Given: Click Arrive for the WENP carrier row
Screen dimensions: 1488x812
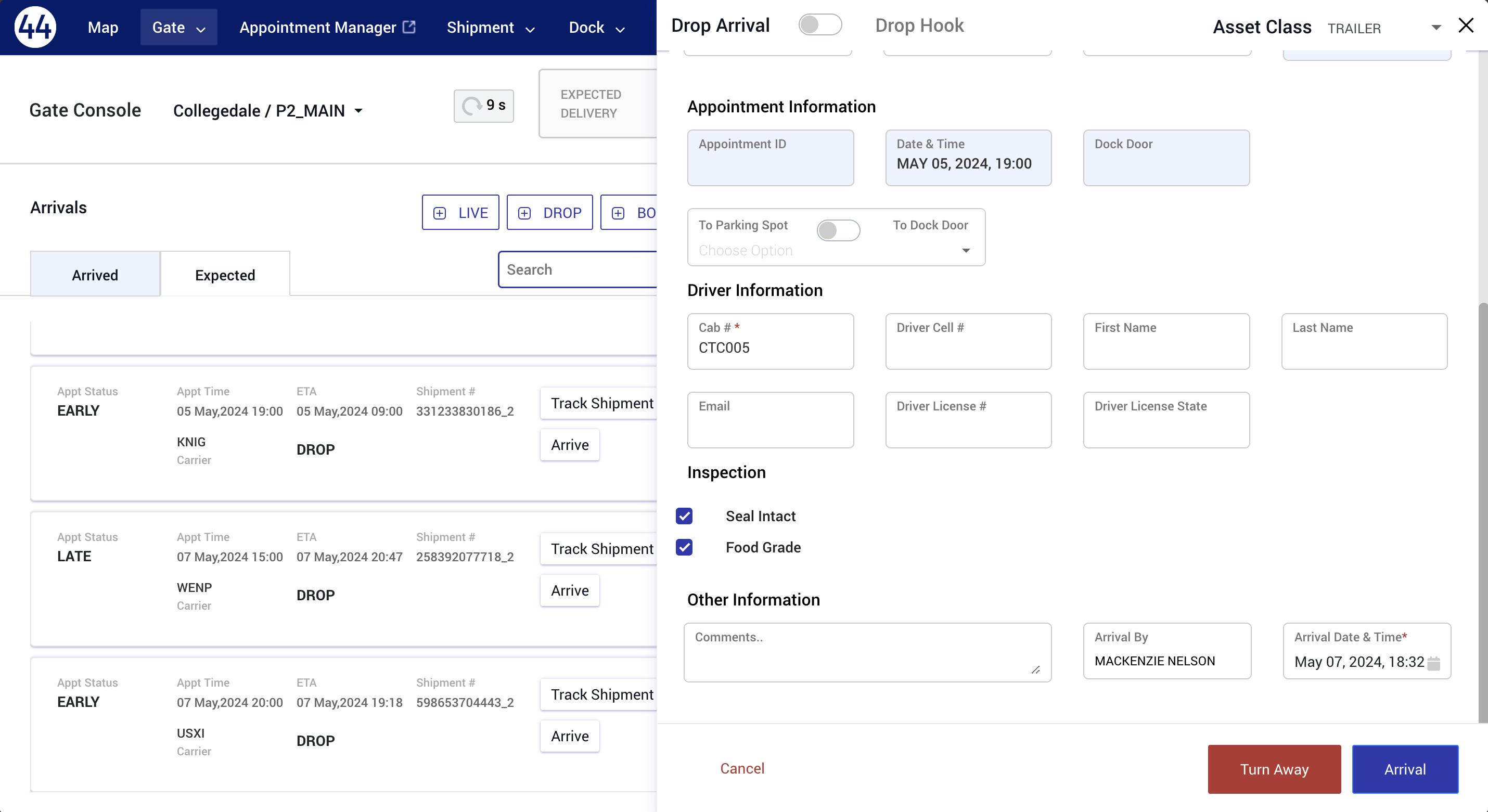Looking at the screenshot, I should coord(570,590).
